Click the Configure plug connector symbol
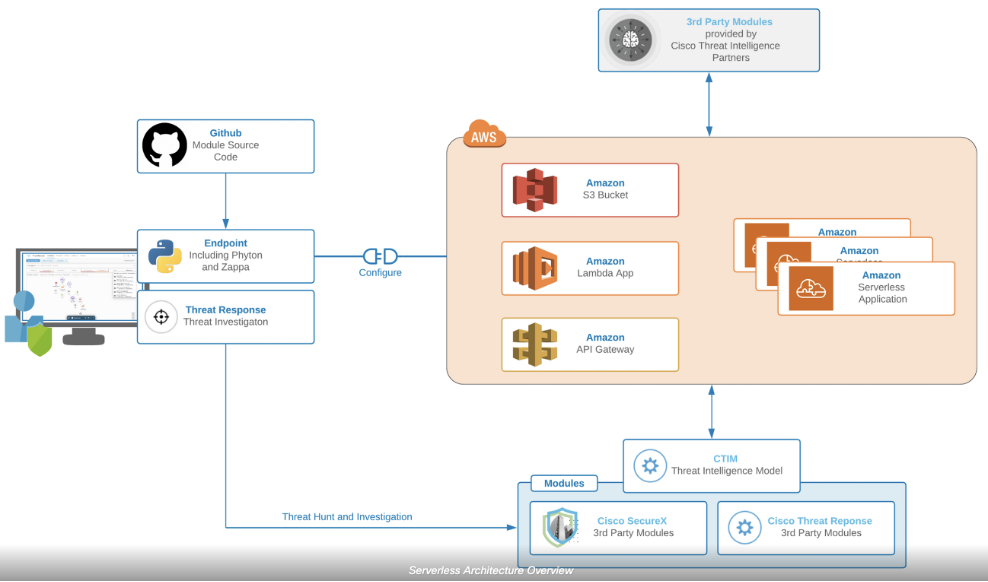The width and height of the screenshot is (988, 582). point(380,256)
